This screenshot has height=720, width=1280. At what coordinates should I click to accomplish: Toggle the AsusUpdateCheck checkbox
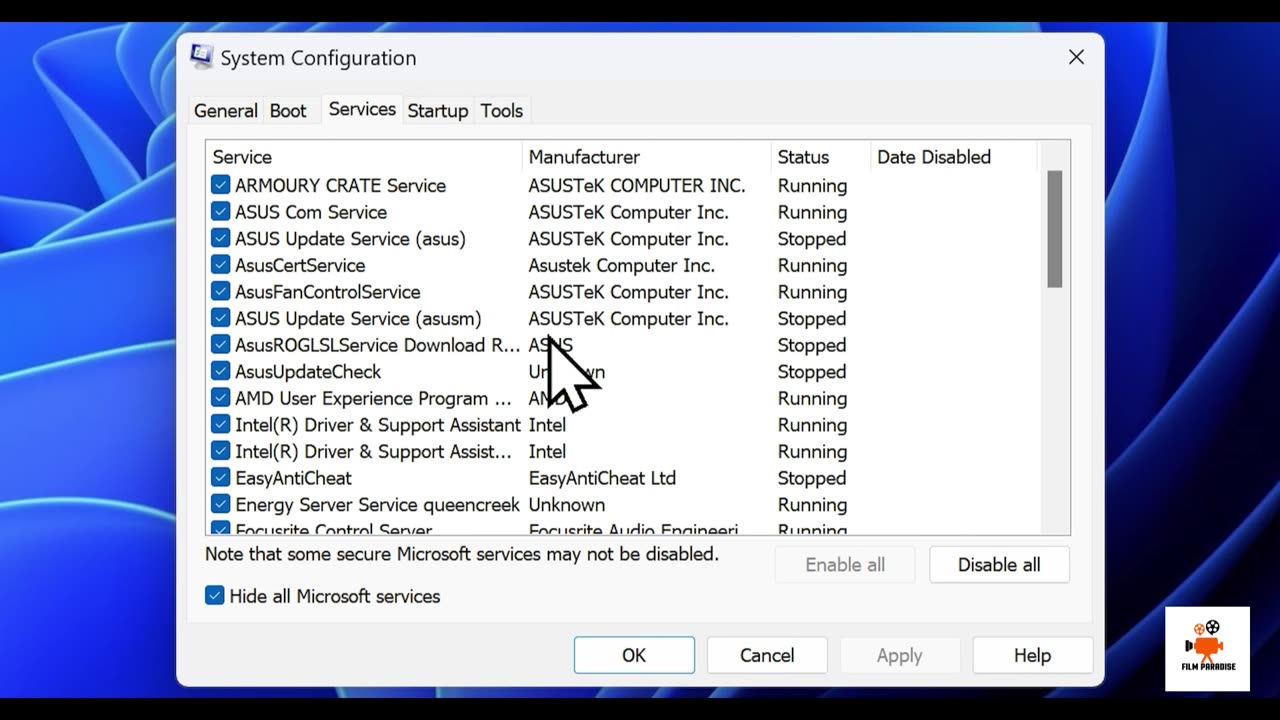point(221,371)
